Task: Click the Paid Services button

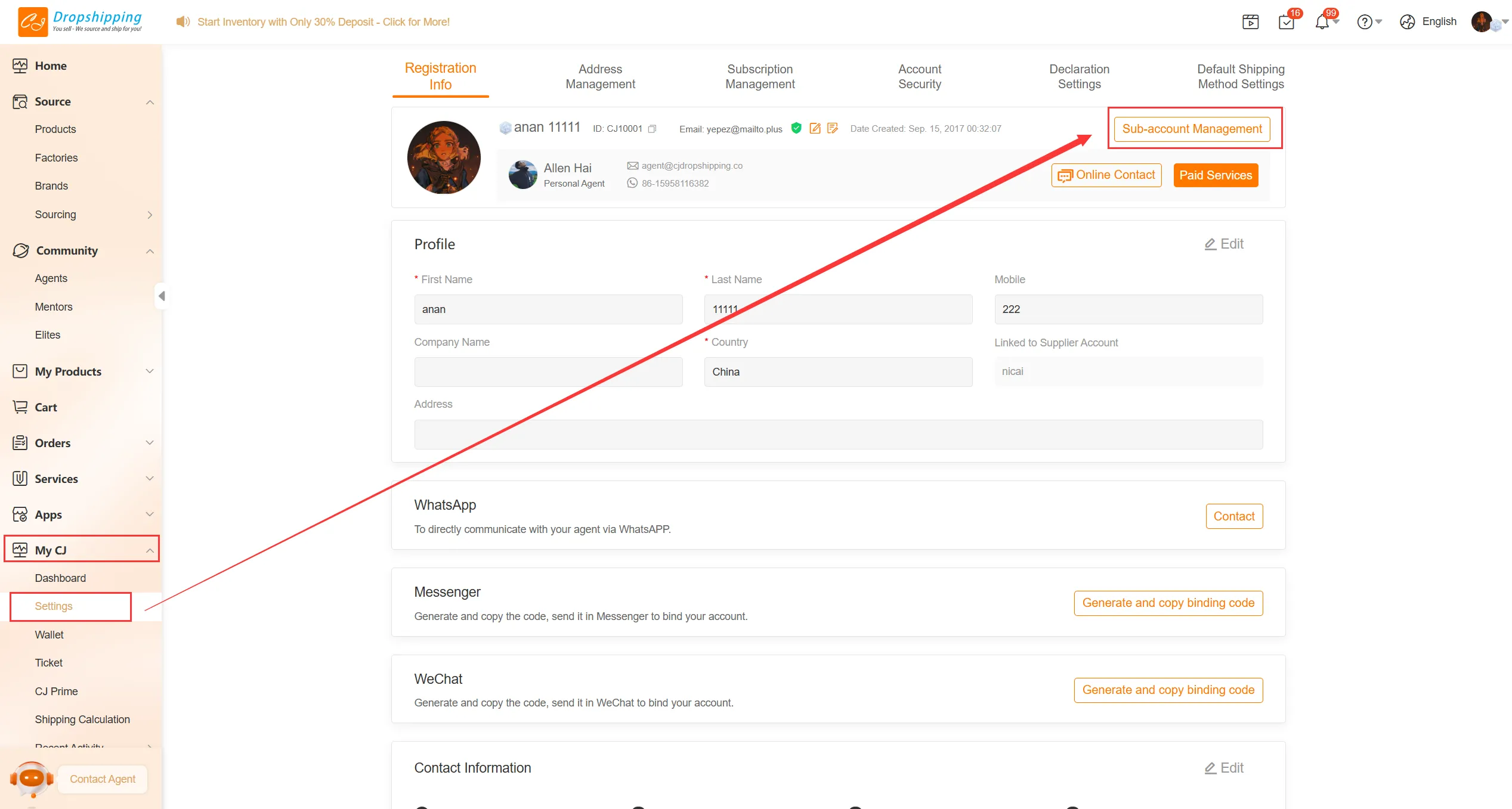Action: 1216,175
